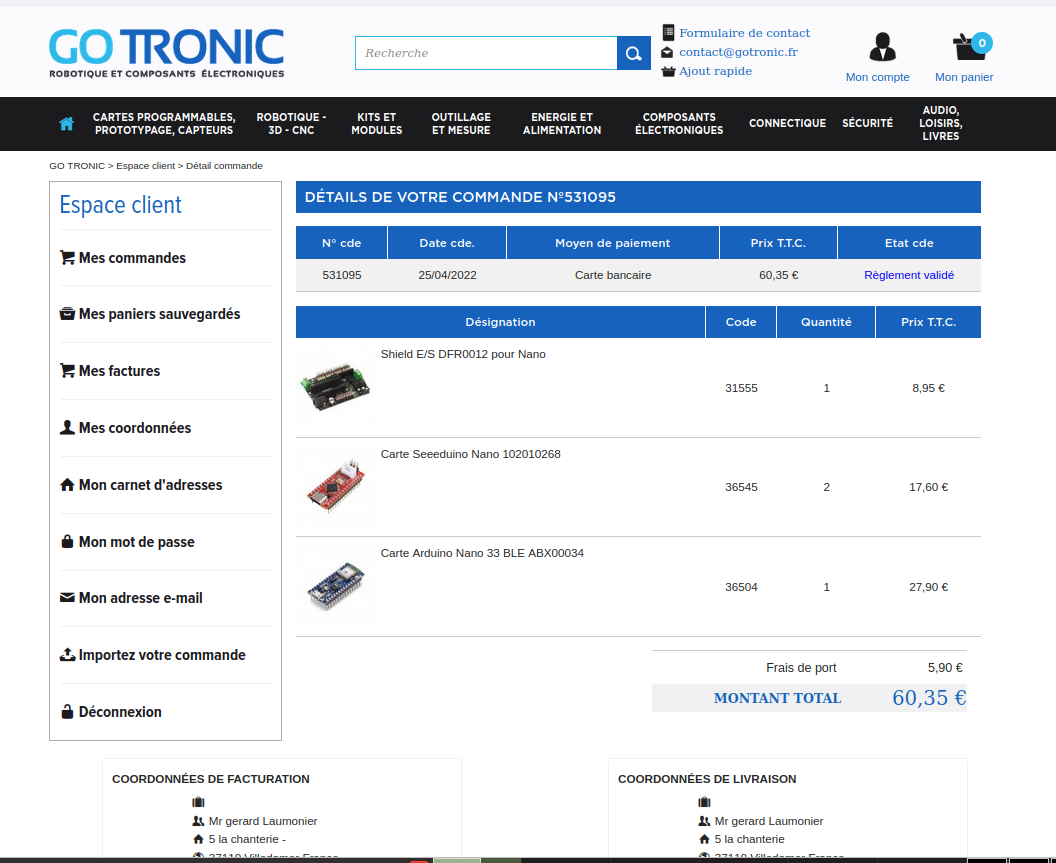1056x863 pixels.
Task: Click the Shield E/S DFR0012 product thumbnail
Action: [x=336, y=387]
